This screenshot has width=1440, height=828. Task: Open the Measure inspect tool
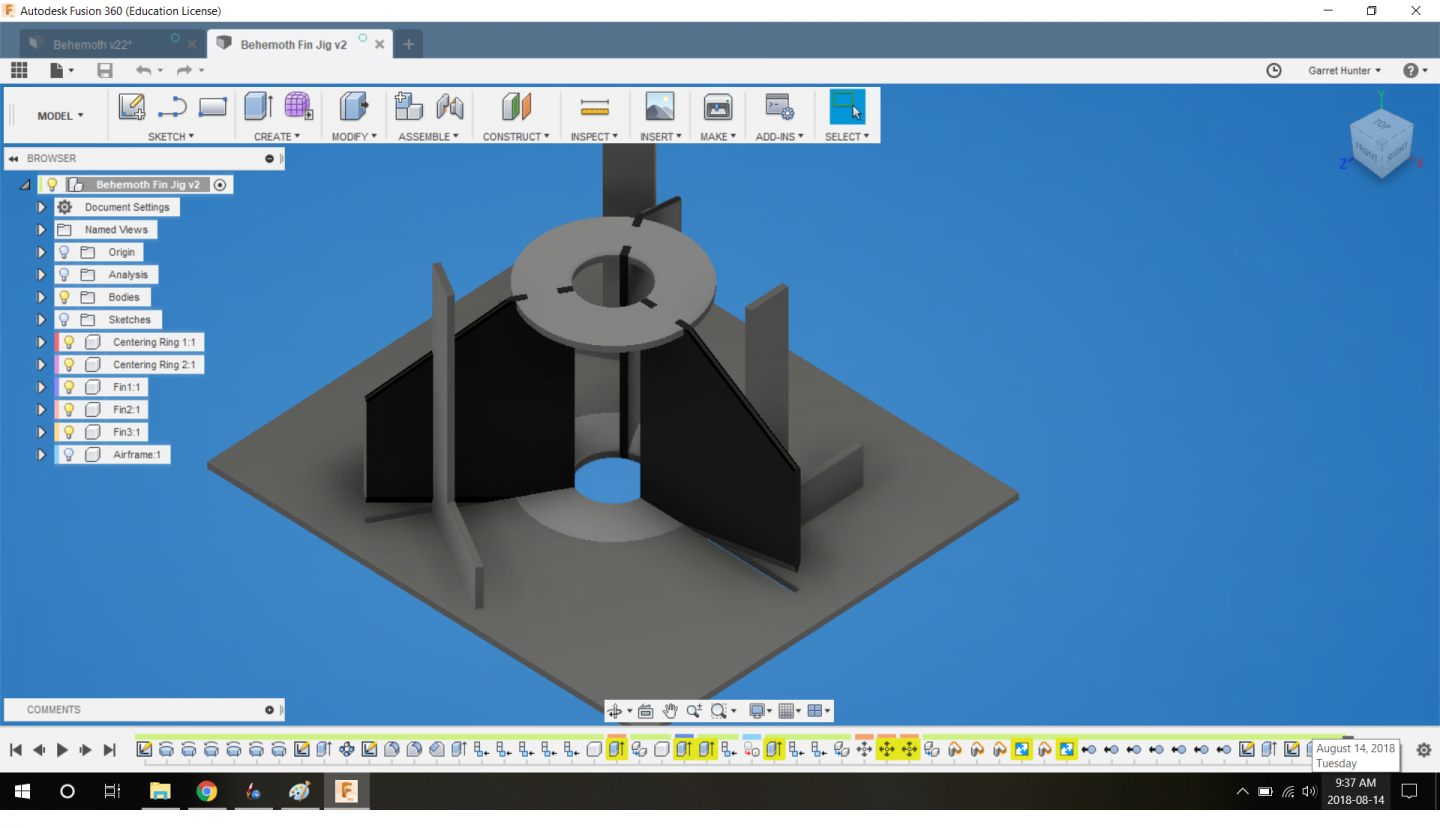(594, 107)
